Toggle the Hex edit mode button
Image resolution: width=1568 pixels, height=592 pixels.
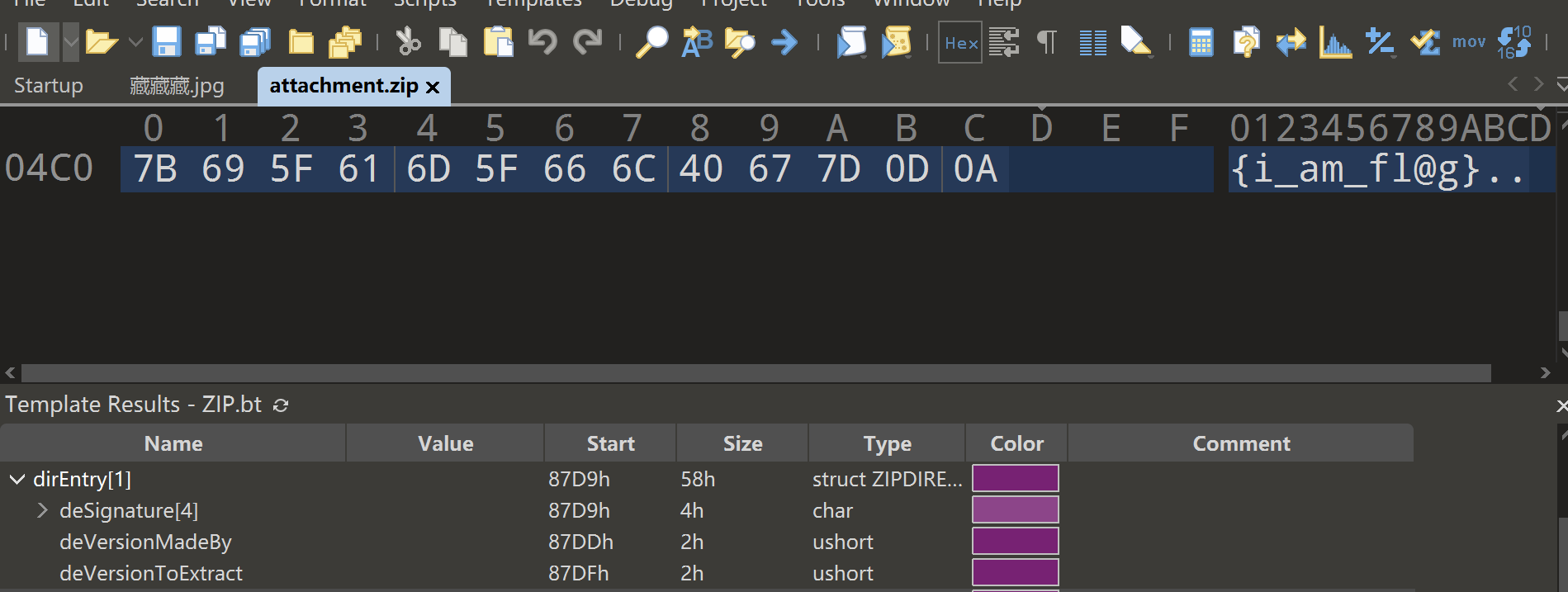960,42
